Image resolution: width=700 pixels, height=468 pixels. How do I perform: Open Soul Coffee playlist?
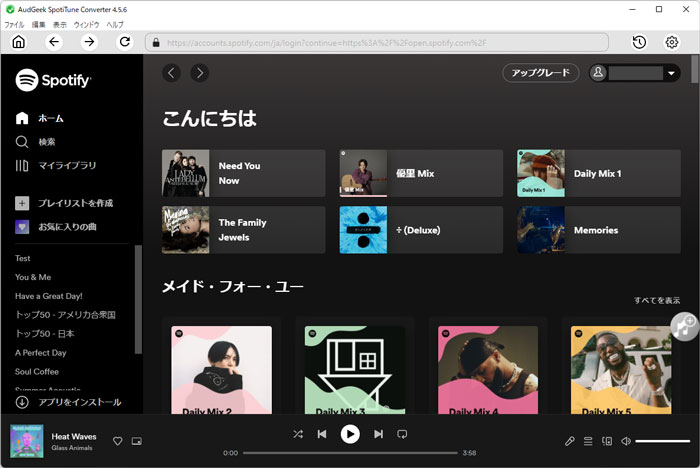(37, 372)
